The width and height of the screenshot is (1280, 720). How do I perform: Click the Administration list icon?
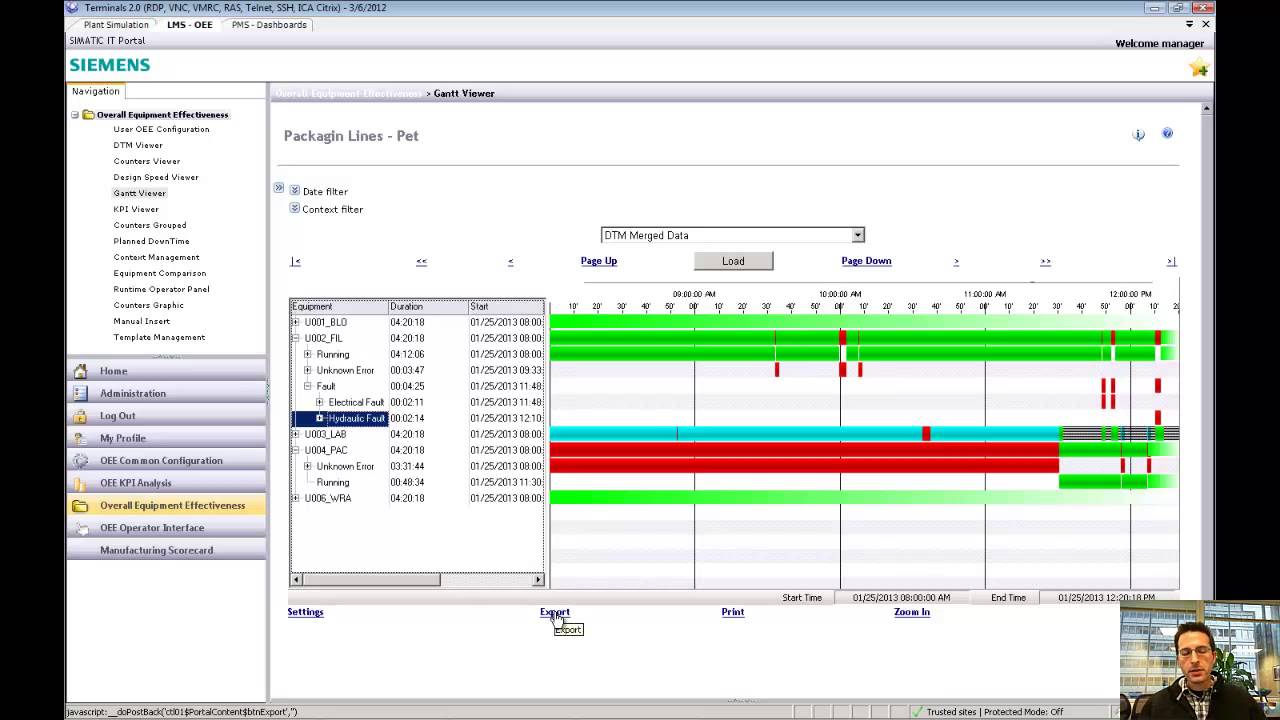point(80,393)
